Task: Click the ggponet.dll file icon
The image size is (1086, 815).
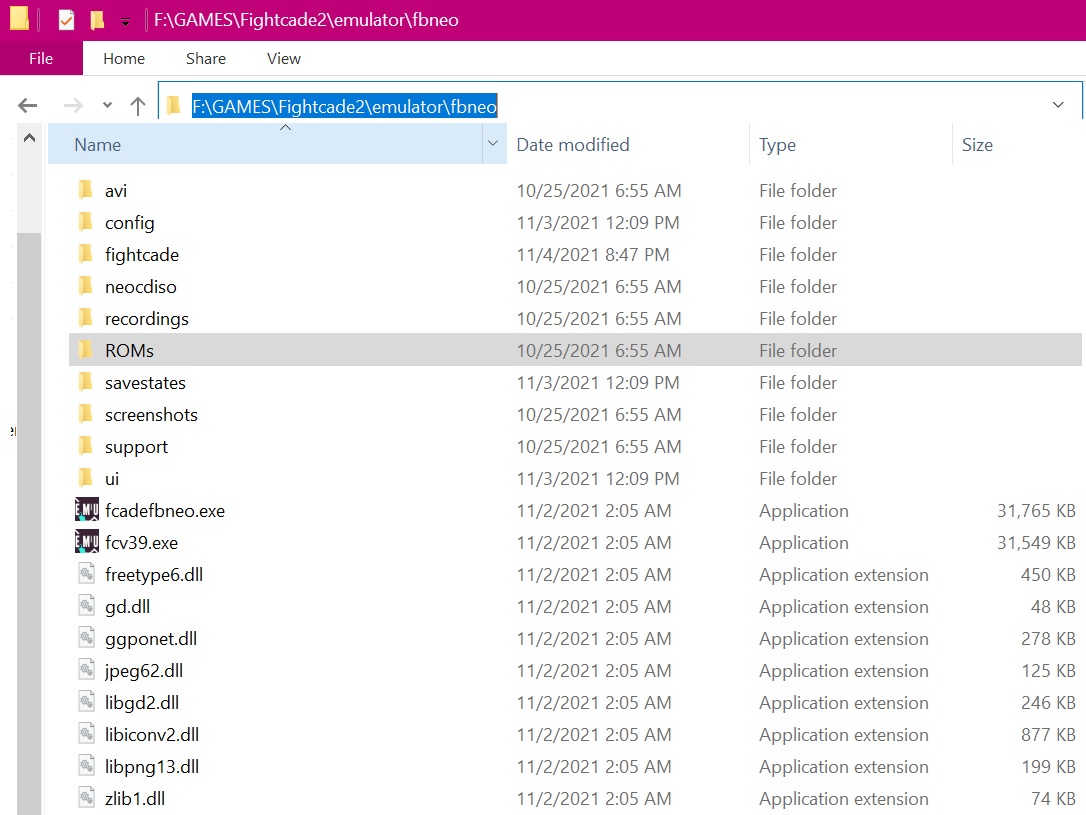Action: click(x=87, y=638)
